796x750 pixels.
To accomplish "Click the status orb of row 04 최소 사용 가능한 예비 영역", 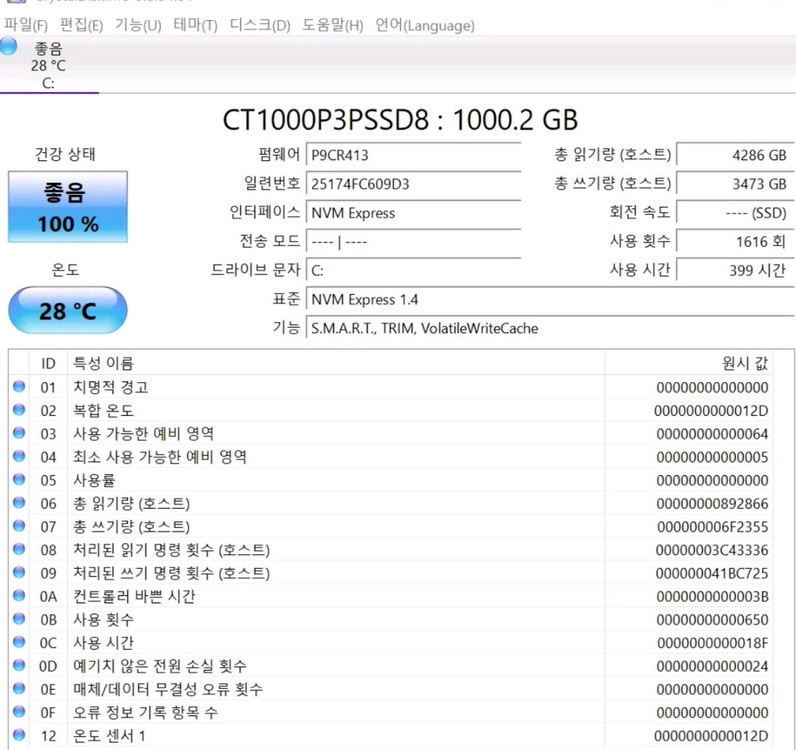I will pos(19,456).
